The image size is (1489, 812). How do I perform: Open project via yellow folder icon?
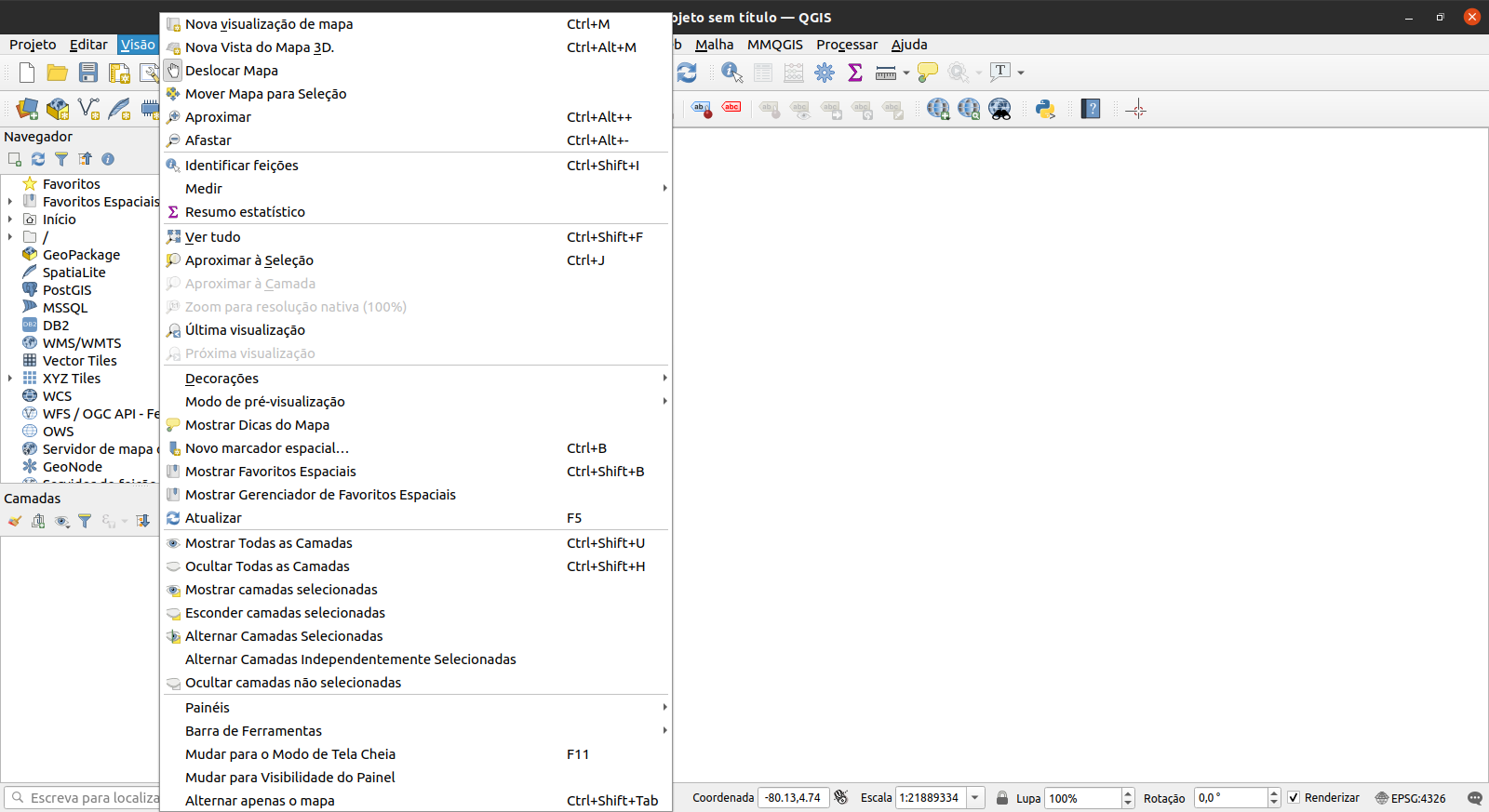point(58,73)
